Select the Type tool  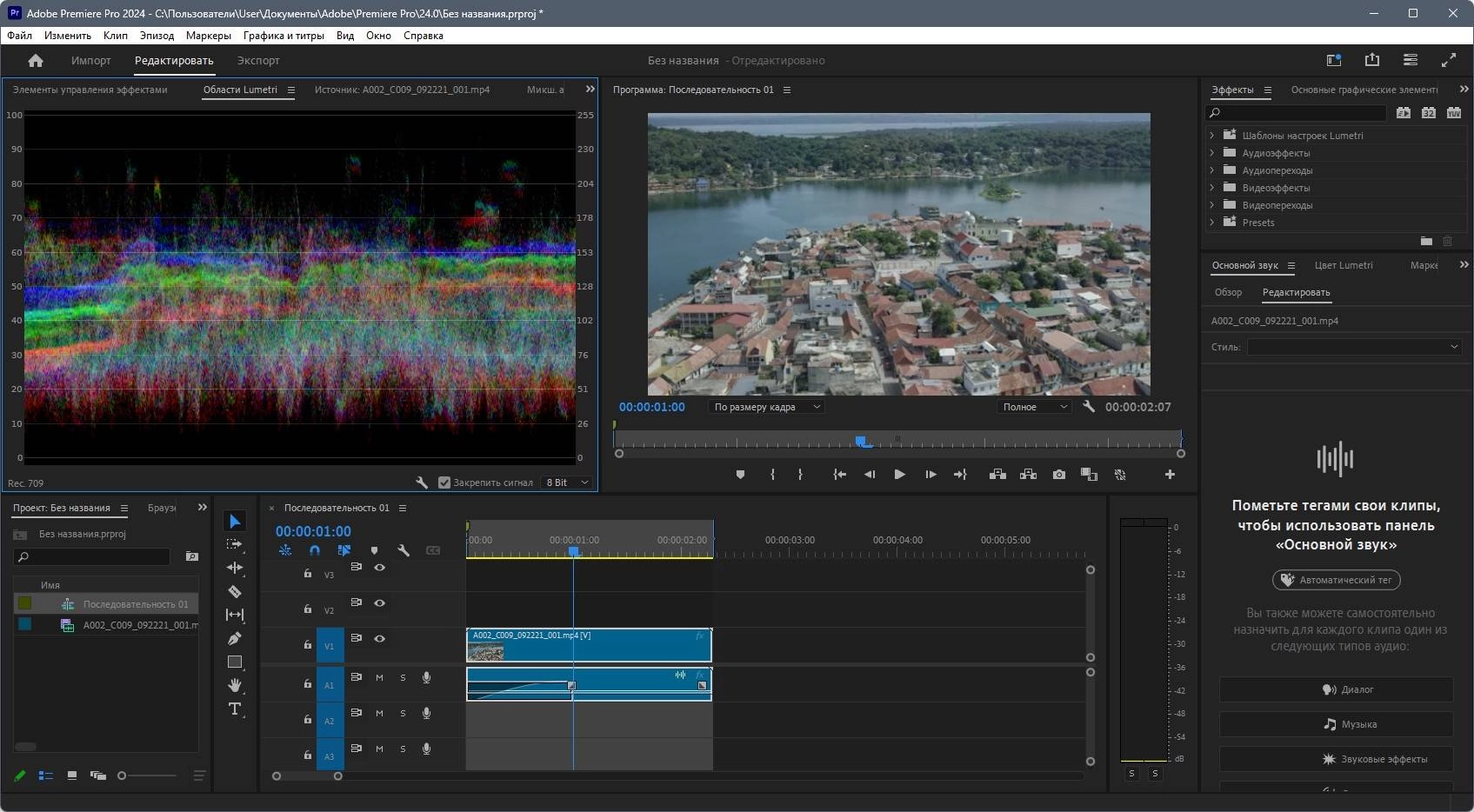tap(235, 709)
